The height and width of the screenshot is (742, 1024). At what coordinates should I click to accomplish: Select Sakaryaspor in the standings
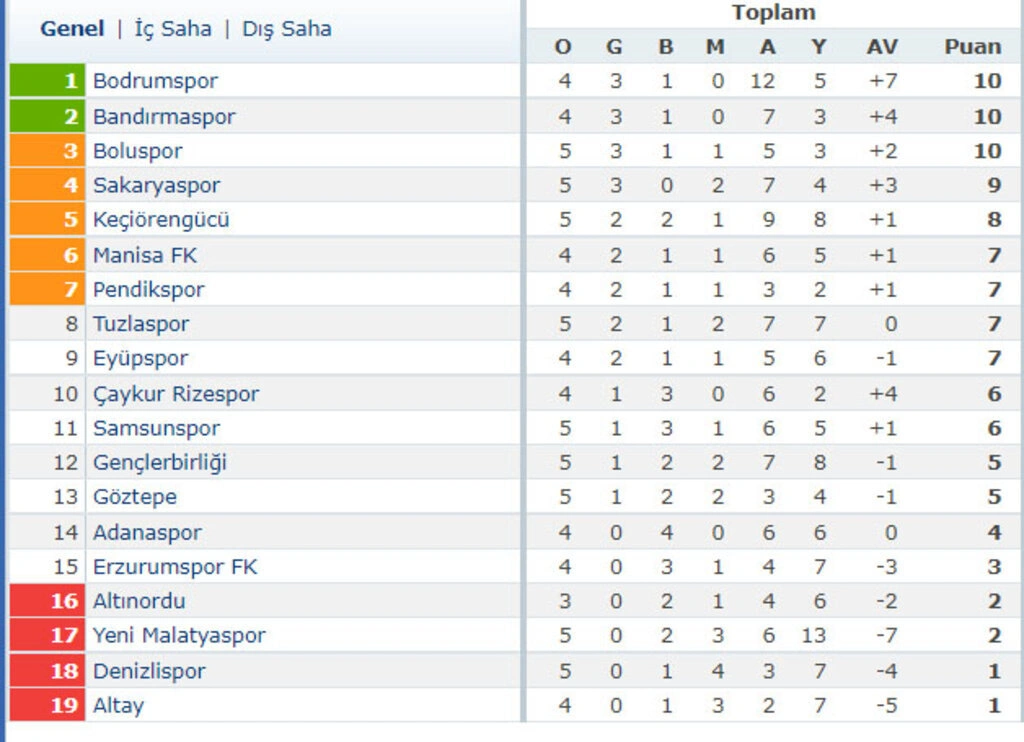tap(157, 186)
